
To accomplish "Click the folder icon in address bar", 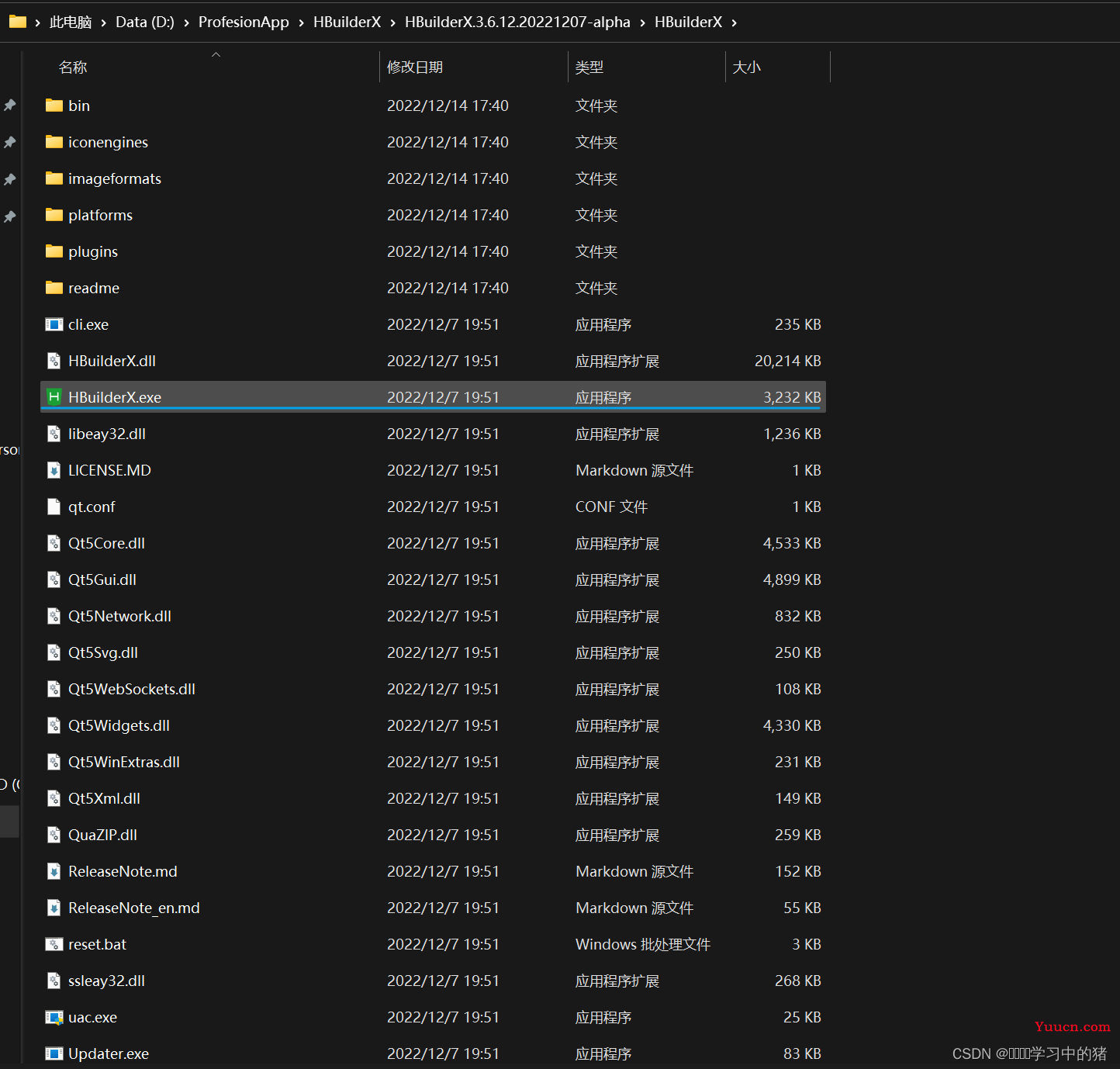I will click(x=18, y=22).
